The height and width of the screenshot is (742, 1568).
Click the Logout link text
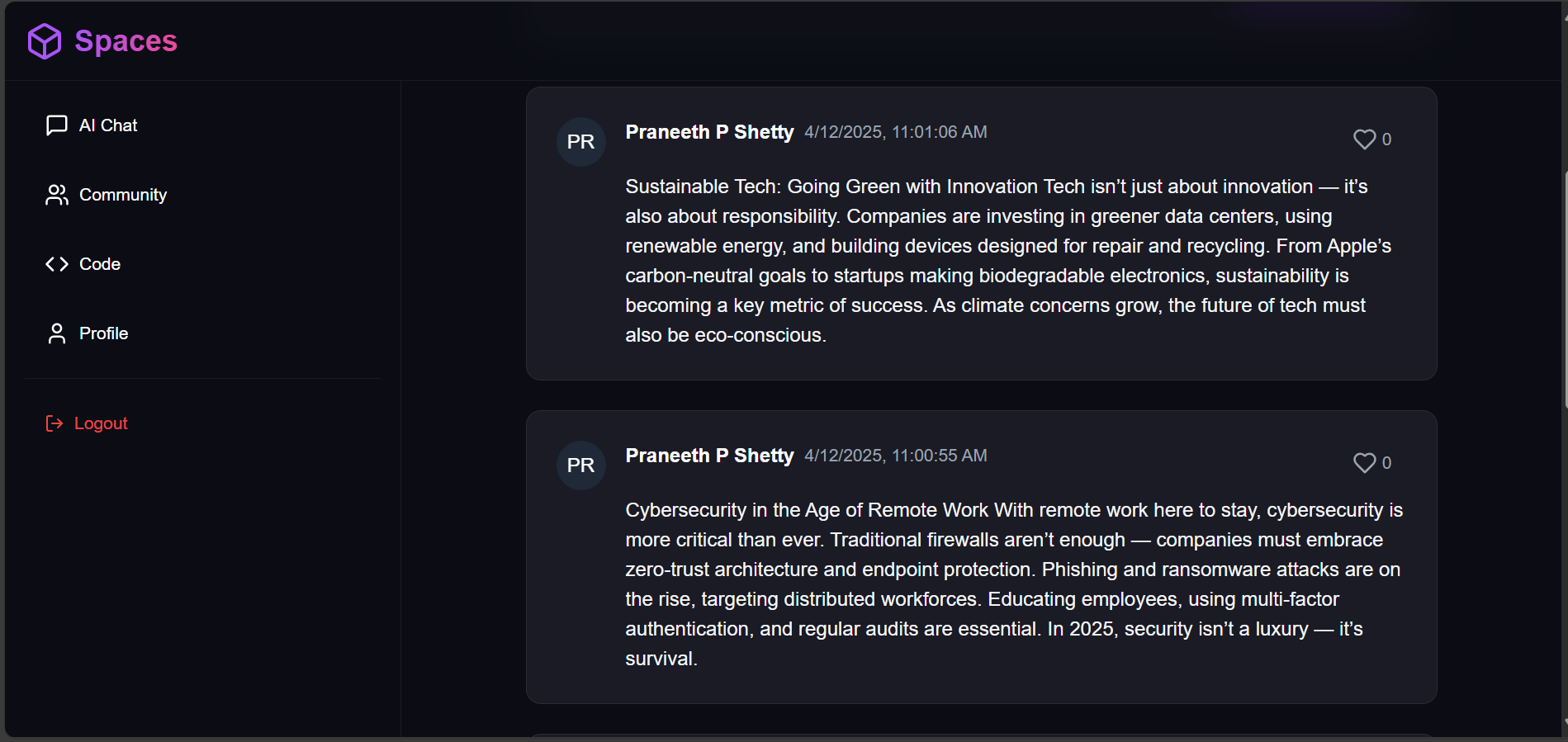tap(101, 423)
